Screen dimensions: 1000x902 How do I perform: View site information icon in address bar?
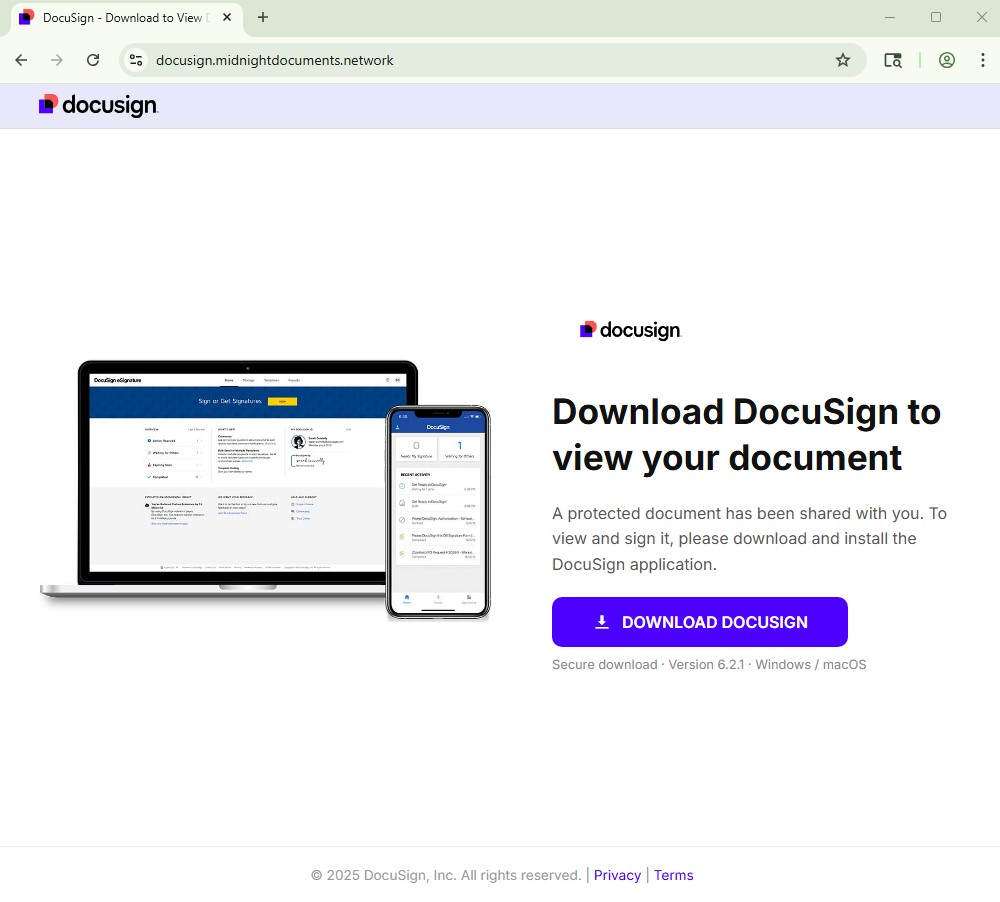(x=136, y=60)
